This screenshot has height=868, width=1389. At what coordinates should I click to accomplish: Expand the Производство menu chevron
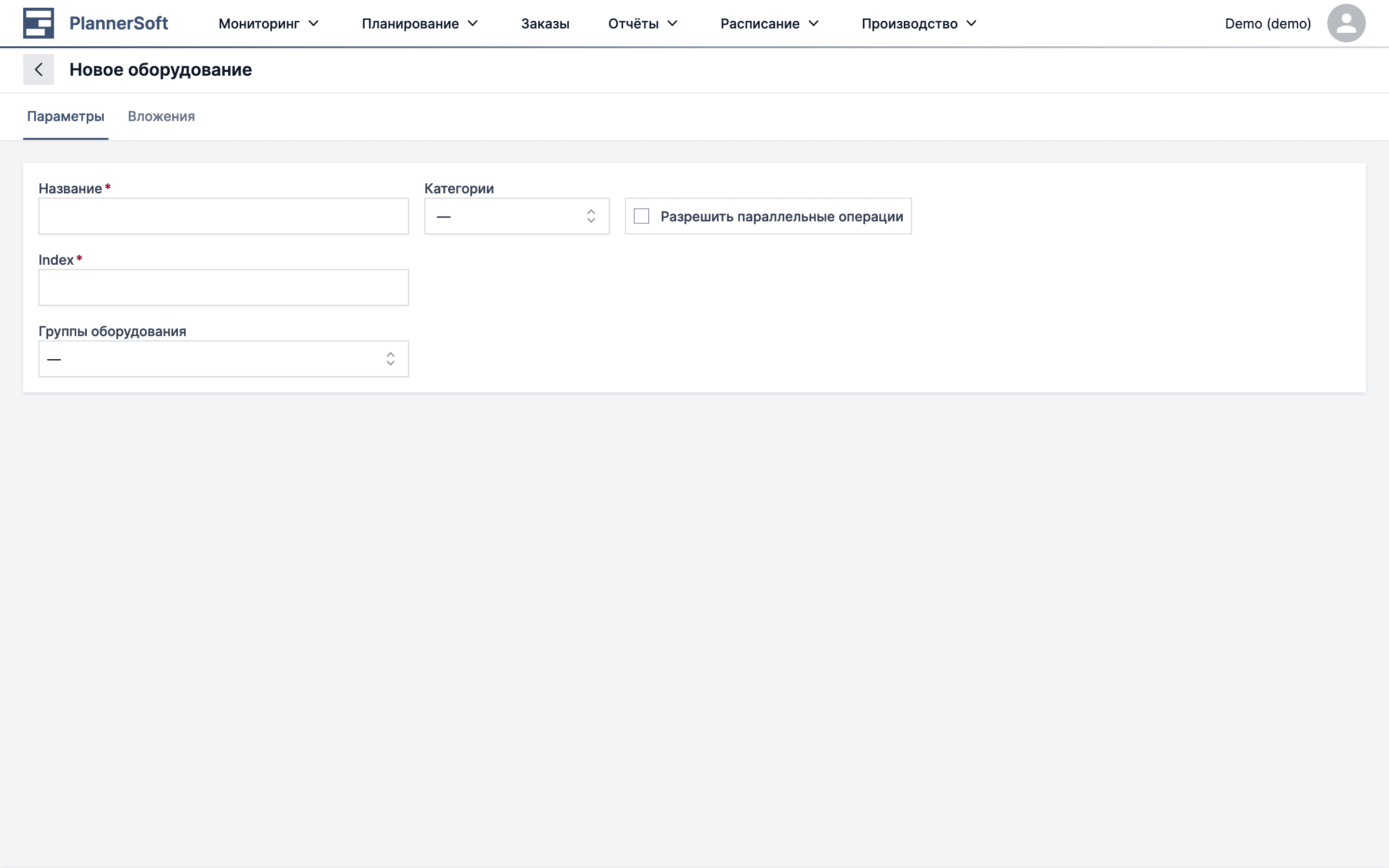pos(971,24)
